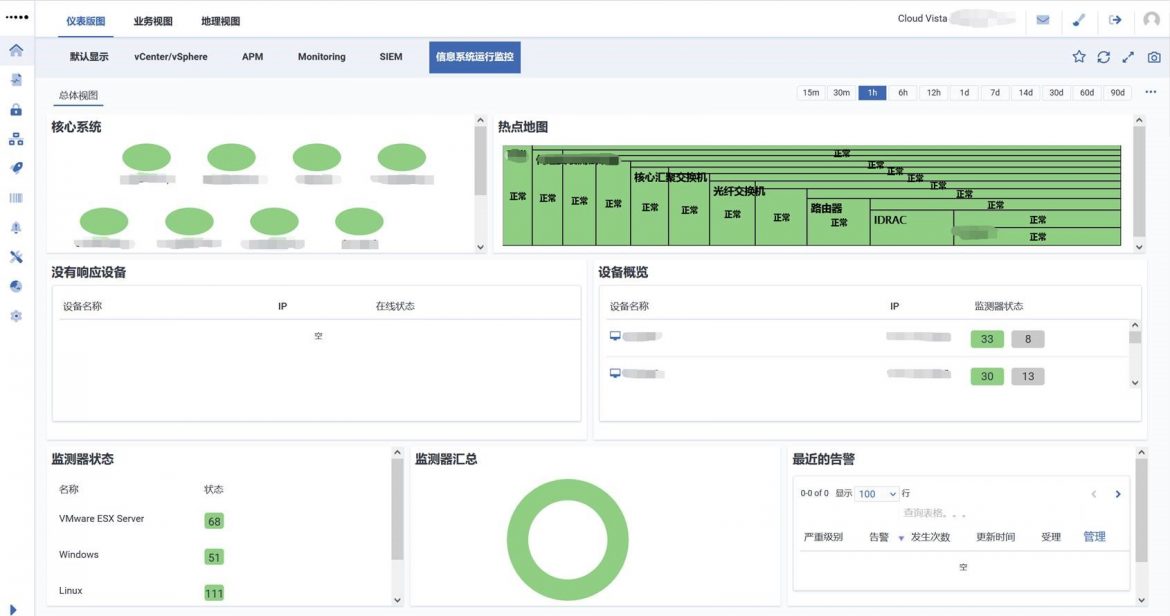
Task: Open the alerts bell icon in the sidebar
Action: coord(15,227)
